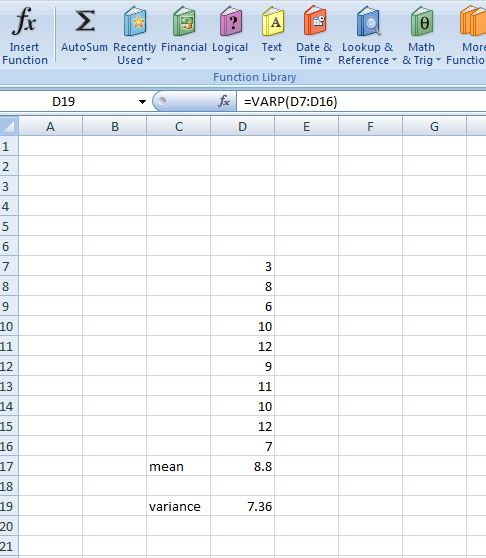Open the Financial functions book icon
This screenshot has height=558, width=486.
(x=184, y=21)
